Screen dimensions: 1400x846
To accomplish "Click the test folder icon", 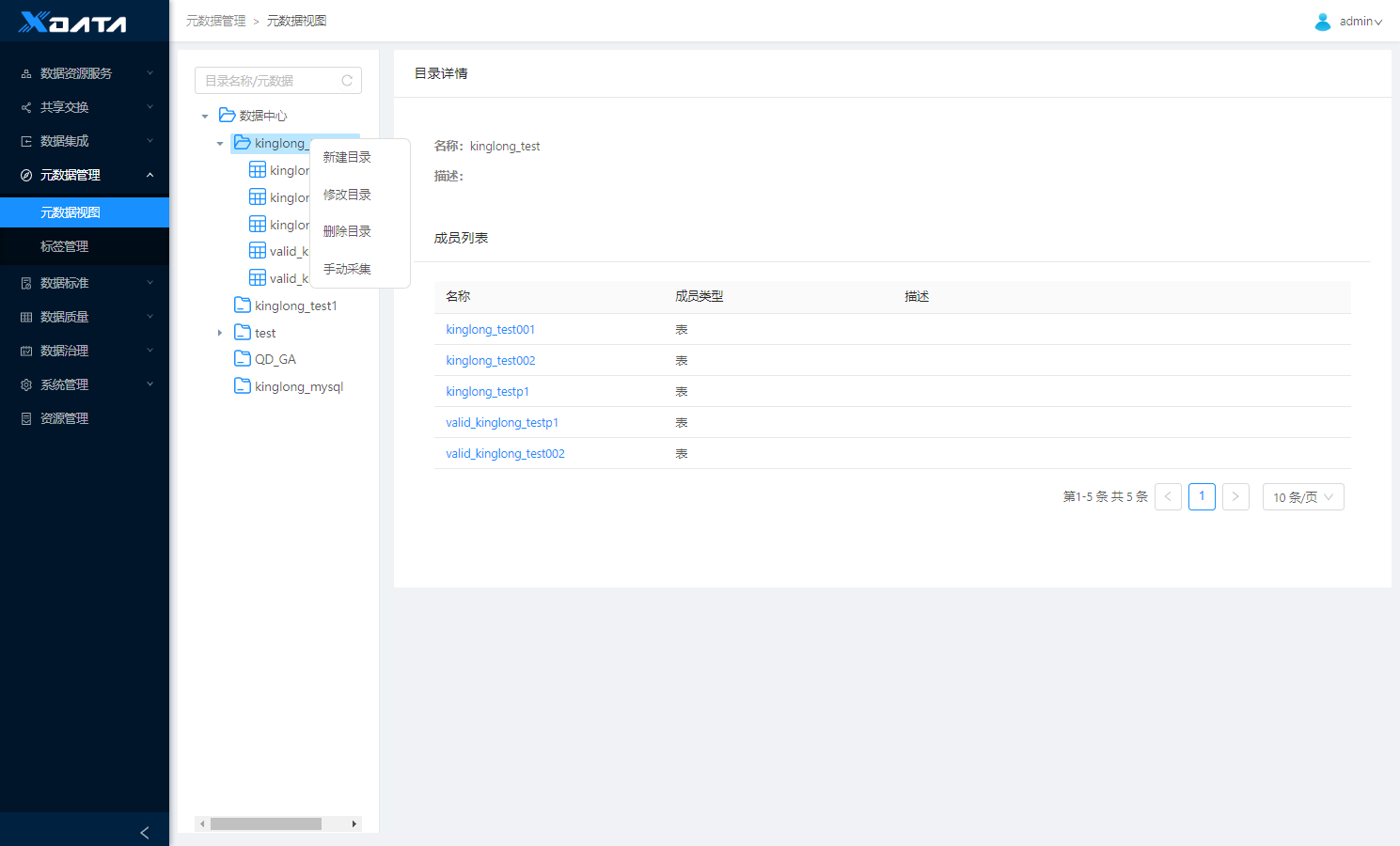I will point(243,332).
